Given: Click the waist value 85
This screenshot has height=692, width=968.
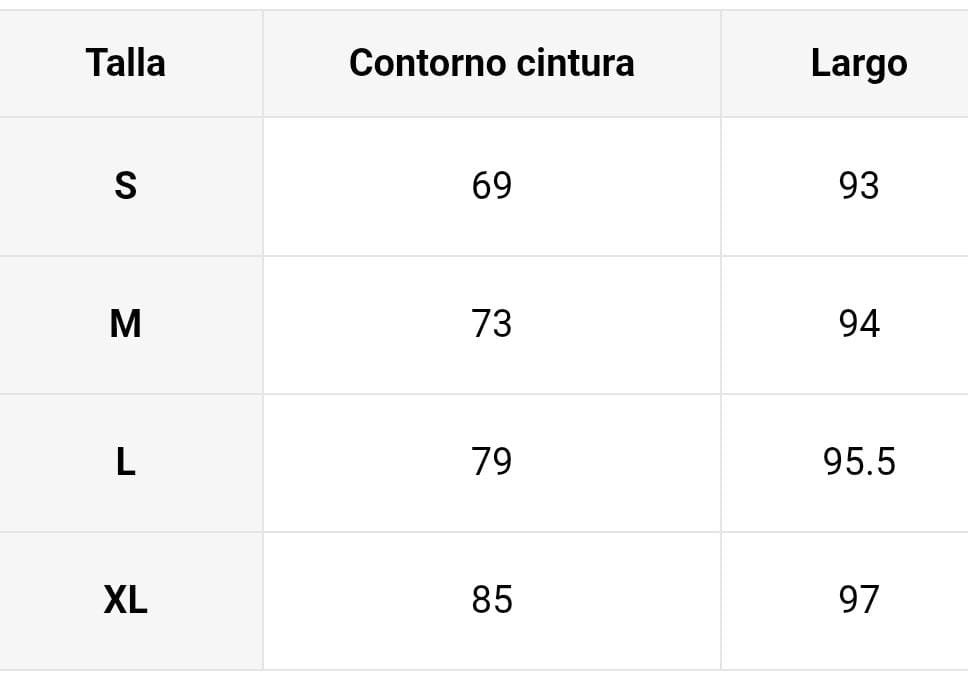Looking at the screenshot, I should click(x=491, y=600).
